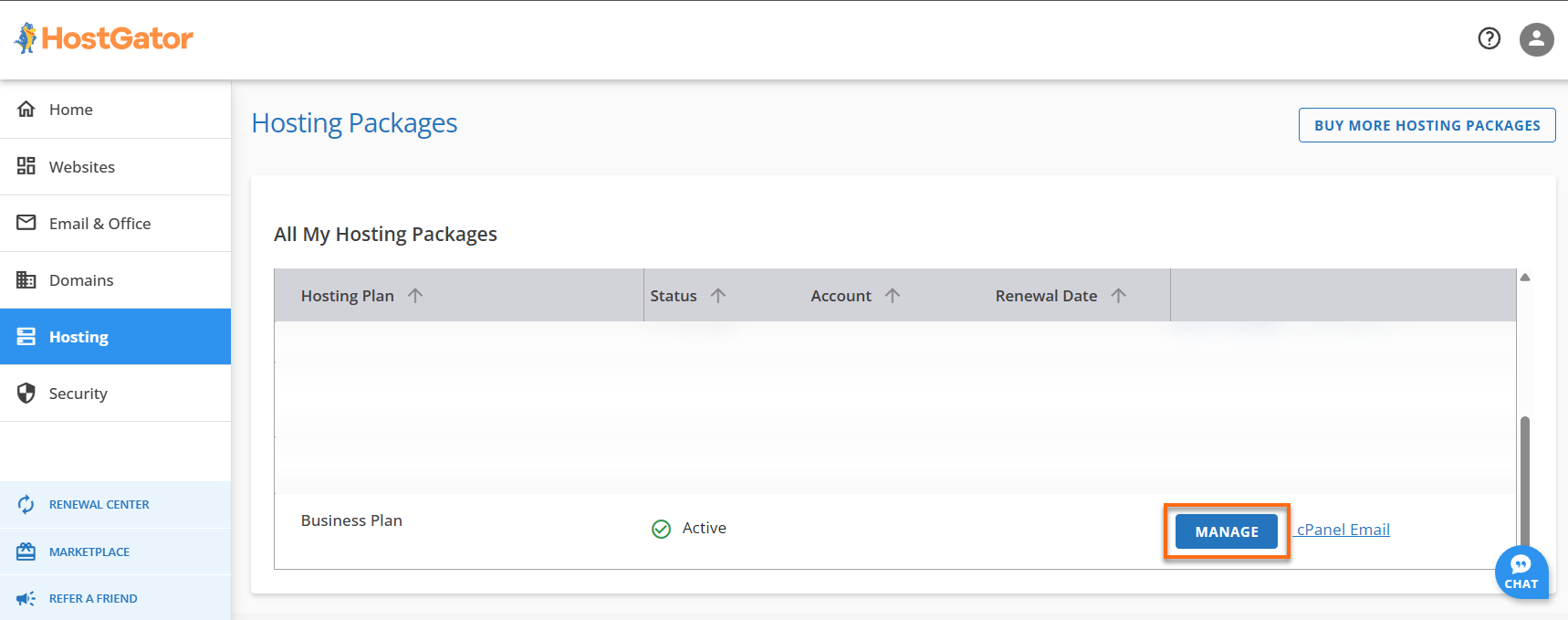Open Security section
The height and width of the screenshot is (620, 1568).
point(115,393)
